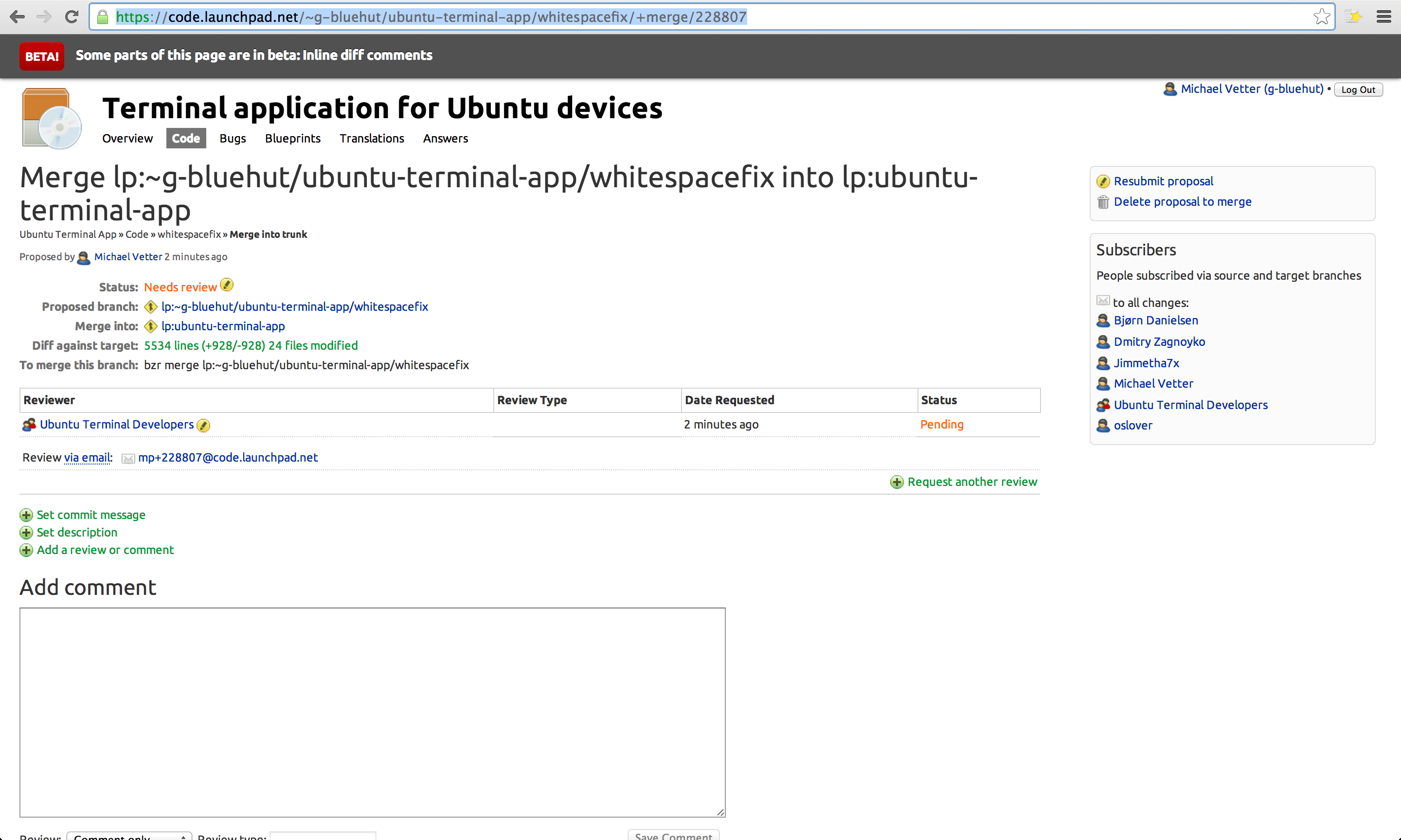
Task: Open the Overview tab
Action: tap(127, 139)
